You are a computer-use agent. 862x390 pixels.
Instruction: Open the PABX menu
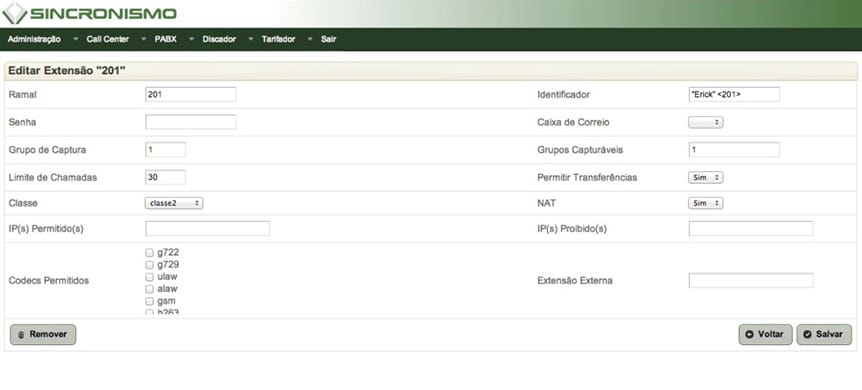click(165, 39)
